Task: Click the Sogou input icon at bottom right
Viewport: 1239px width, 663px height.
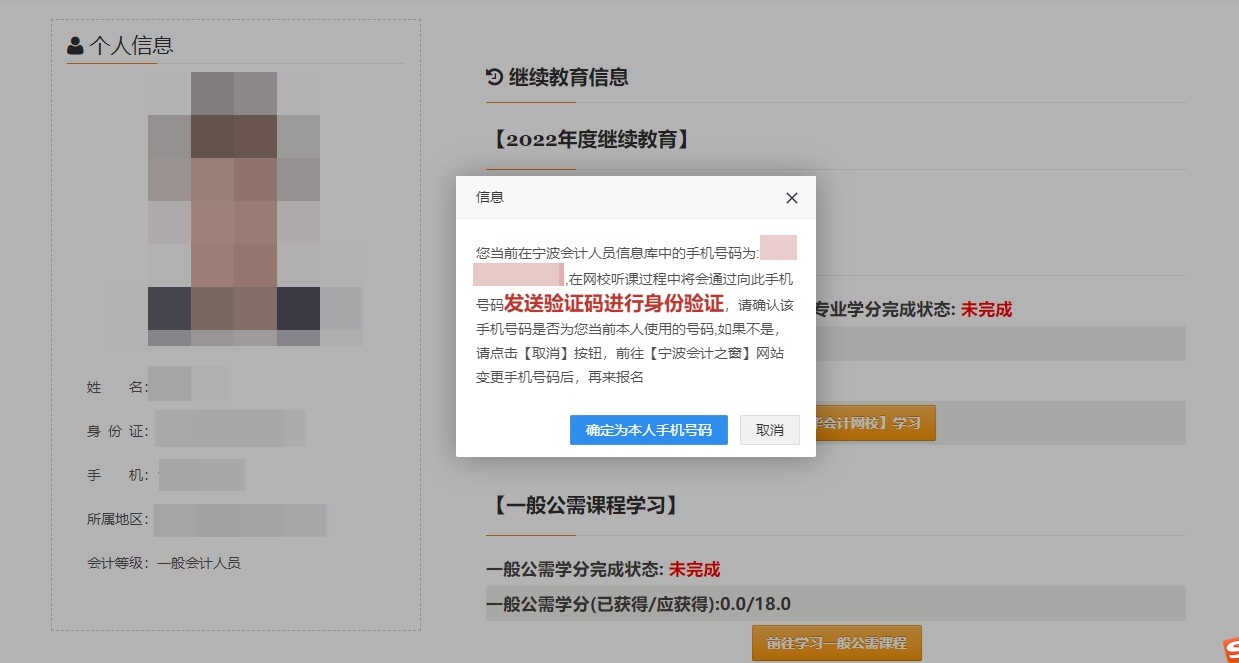Action: pos(1231,650)
